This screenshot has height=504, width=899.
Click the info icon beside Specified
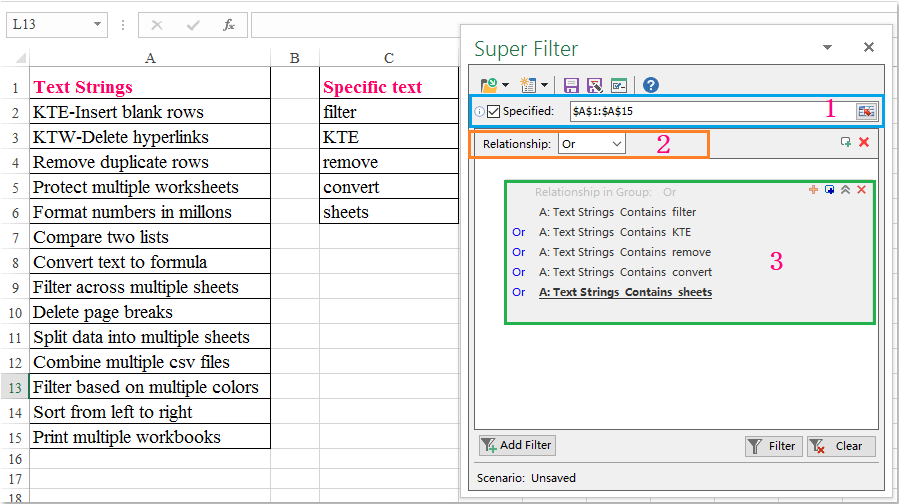pos(478,111)
